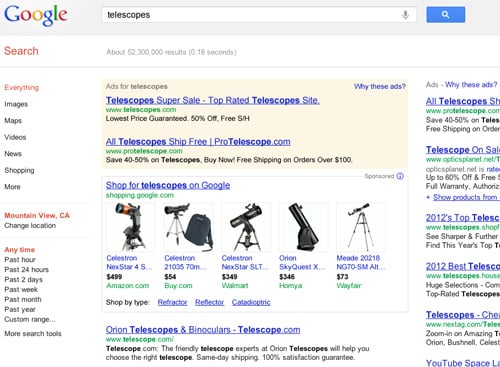Screen dimensions: 500x367
Task: Click Celestron 21035 70mm telescope image
Action: [189, 227]
